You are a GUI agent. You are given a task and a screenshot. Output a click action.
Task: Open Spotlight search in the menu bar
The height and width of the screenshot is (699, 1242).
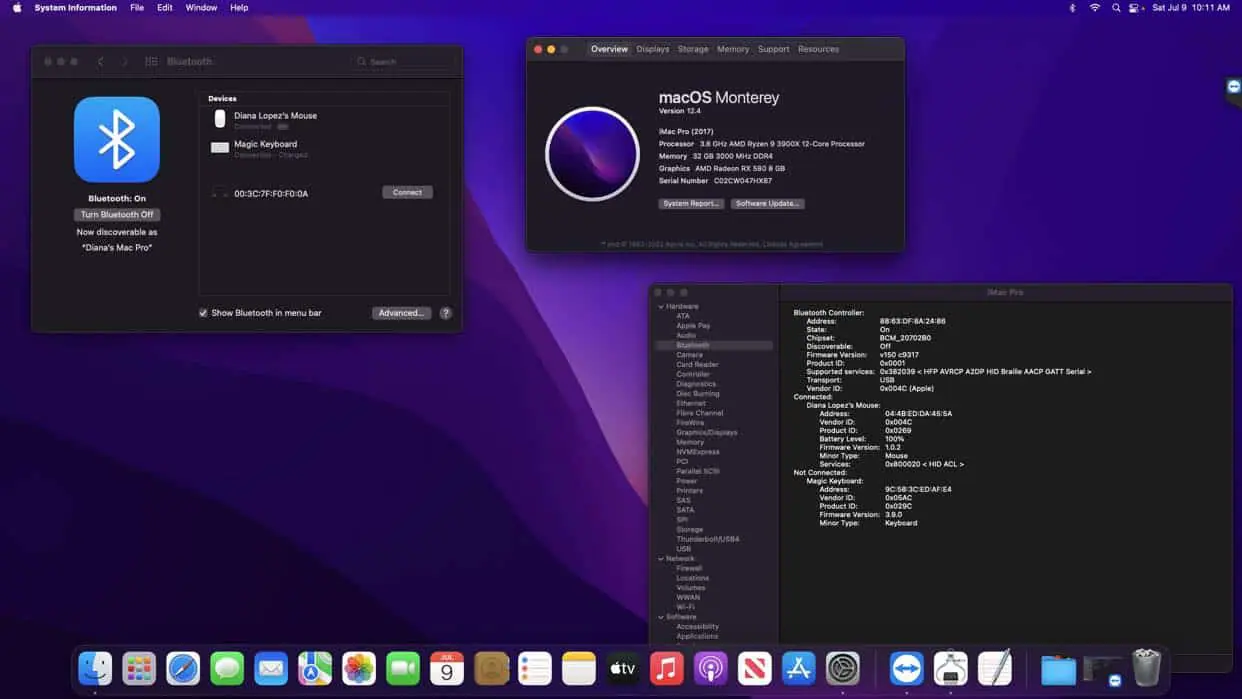click(x=1116, y=8)
